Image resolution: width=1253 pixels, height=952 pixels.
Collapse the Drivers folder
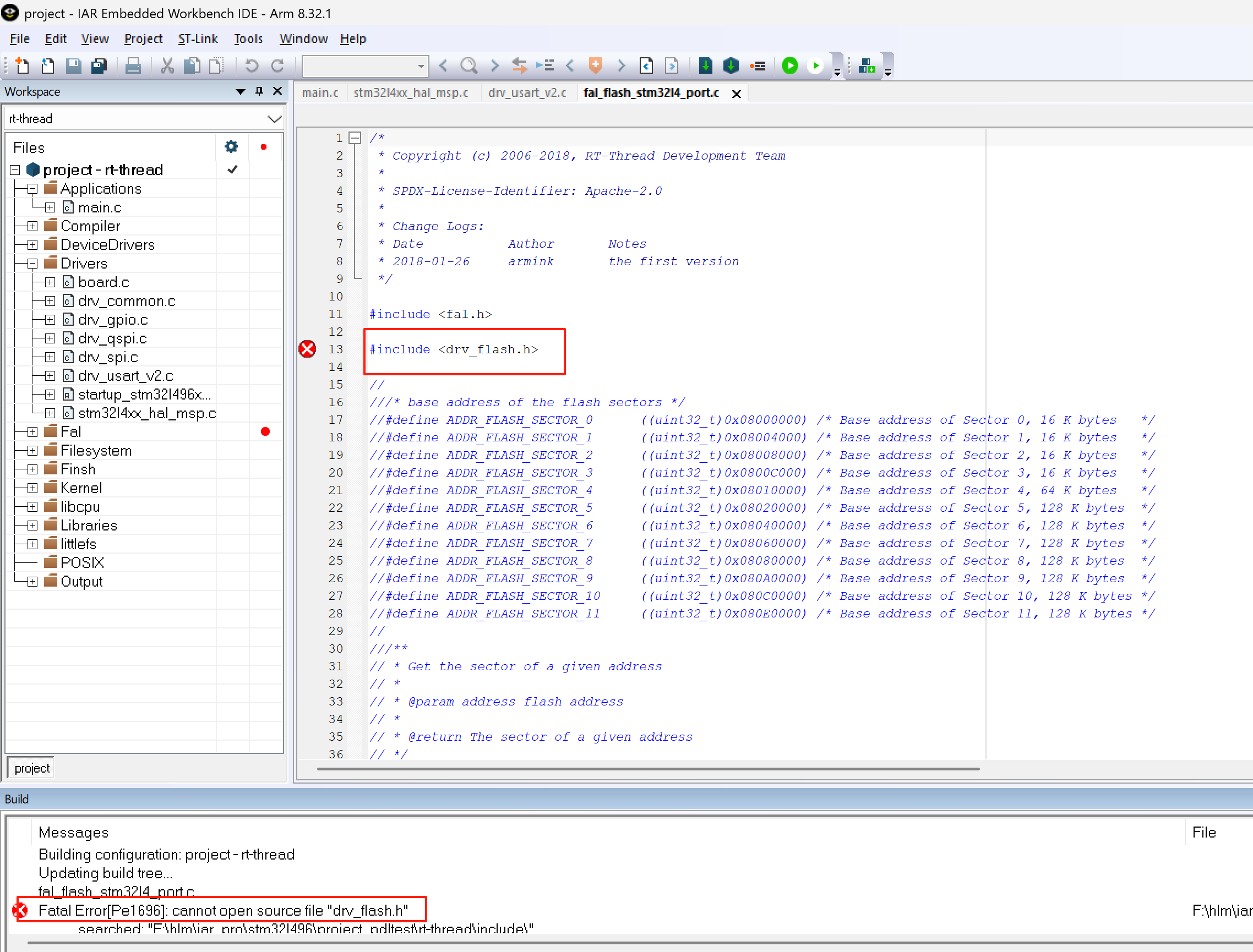pyautogui.click(x=32, y=264)
